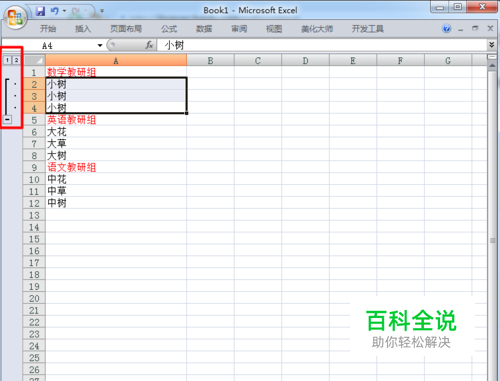Restore the workbook window
This screenshot has width=500, height=381.
(475, 29)
